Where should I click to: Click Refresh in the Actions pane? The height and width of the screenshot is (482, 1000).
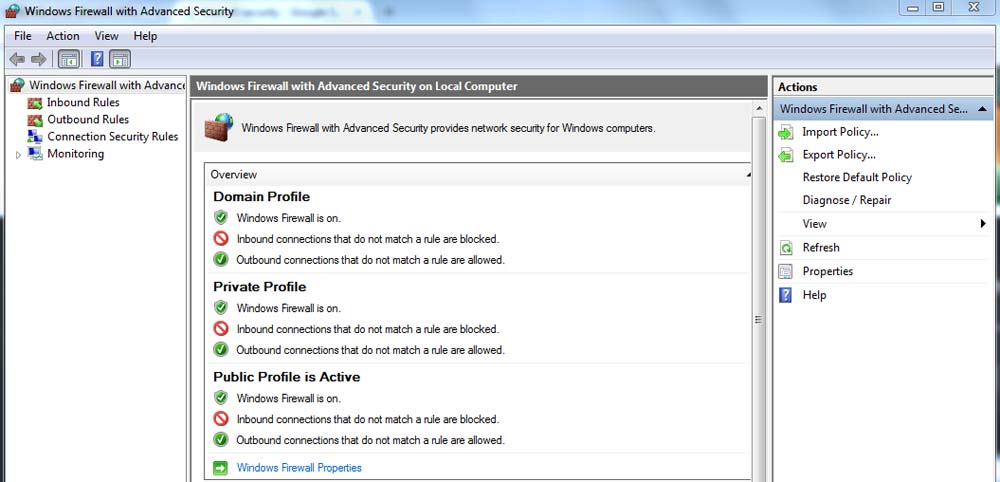pos(821,248)
